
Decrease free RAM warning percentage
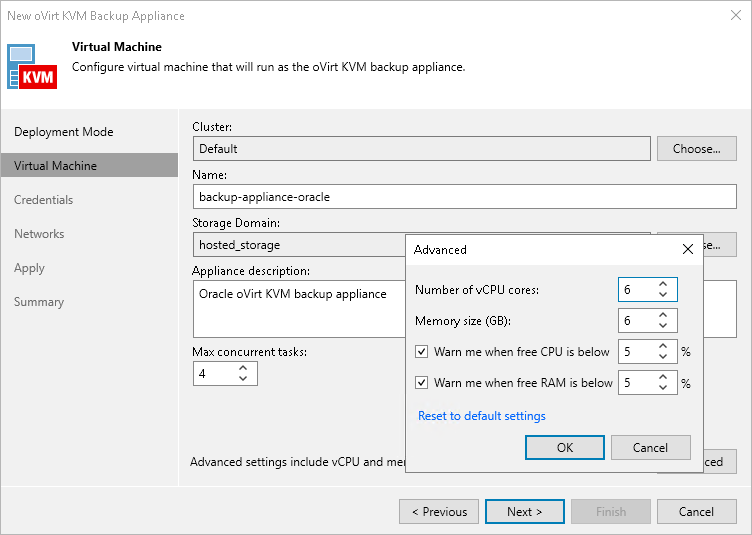pos(663,388)
